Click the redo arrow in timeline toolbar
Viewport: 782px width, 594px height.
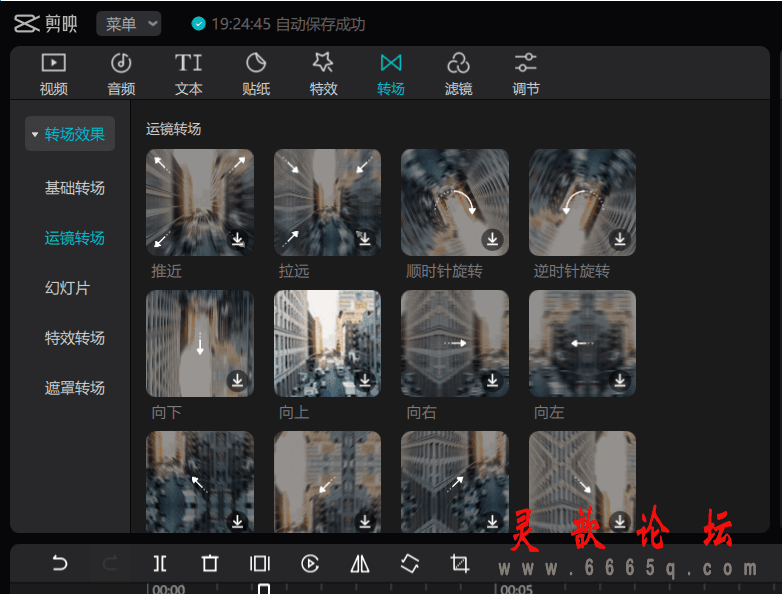pos(110,564)
